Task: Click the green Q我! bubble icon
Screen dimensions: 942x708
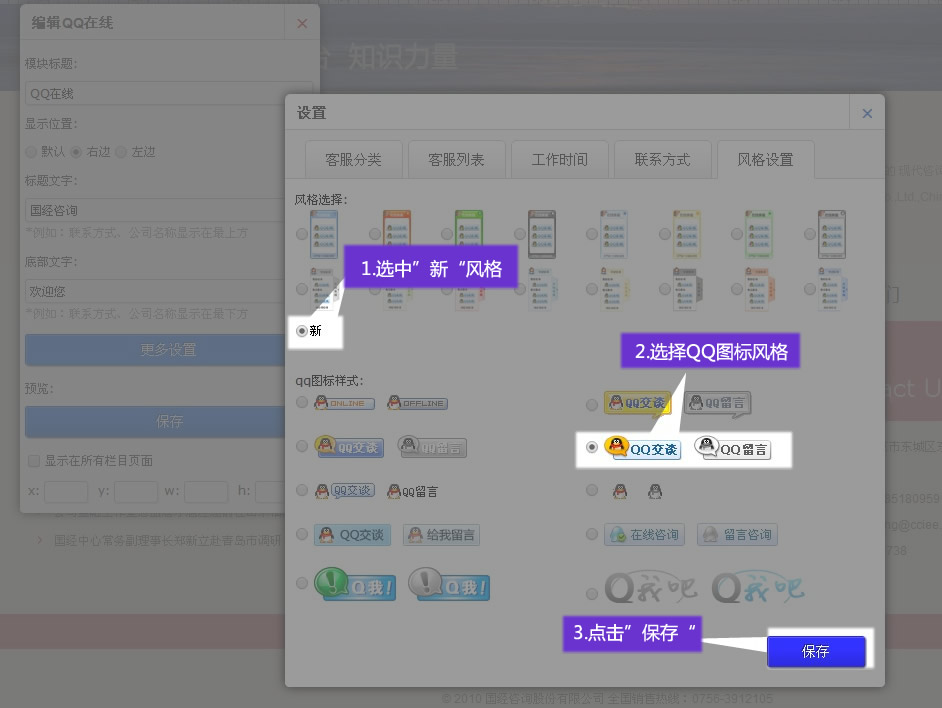Action: pos(355,584)
